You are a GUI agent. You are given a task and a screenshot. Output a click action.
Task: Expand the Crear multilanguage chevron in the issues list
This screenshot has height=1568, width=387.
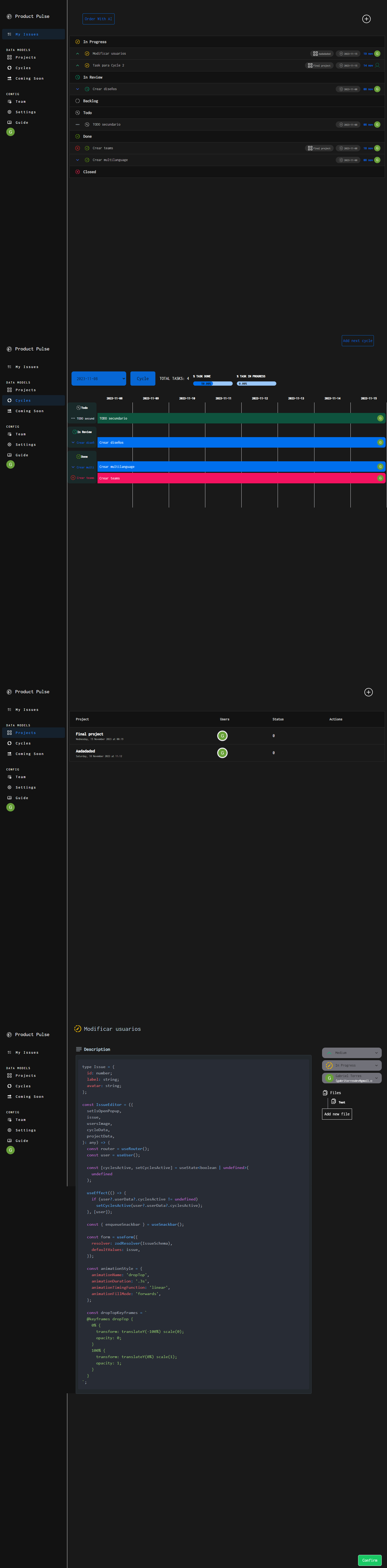(77, 160)
